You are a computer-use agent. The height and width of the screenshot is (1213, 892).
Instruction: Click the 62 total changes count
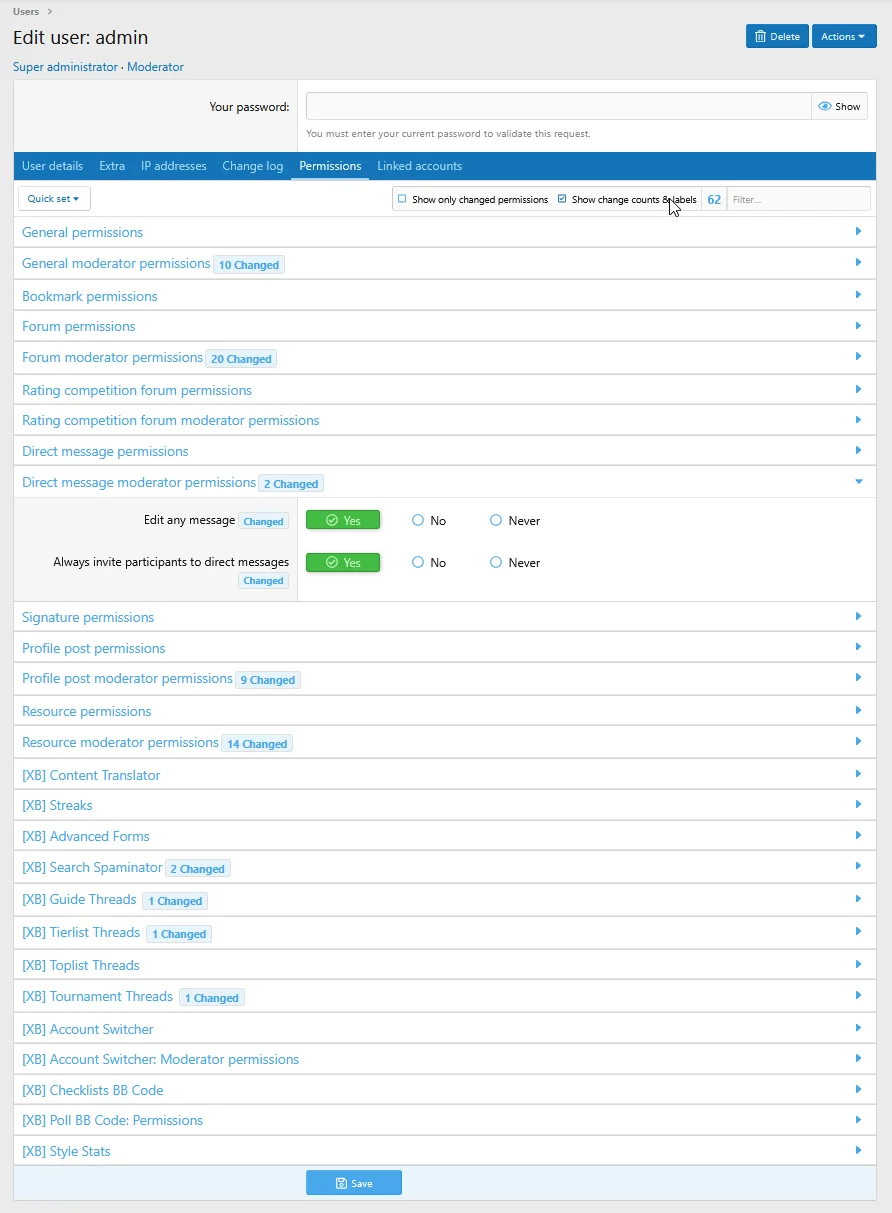coord(714,199)
